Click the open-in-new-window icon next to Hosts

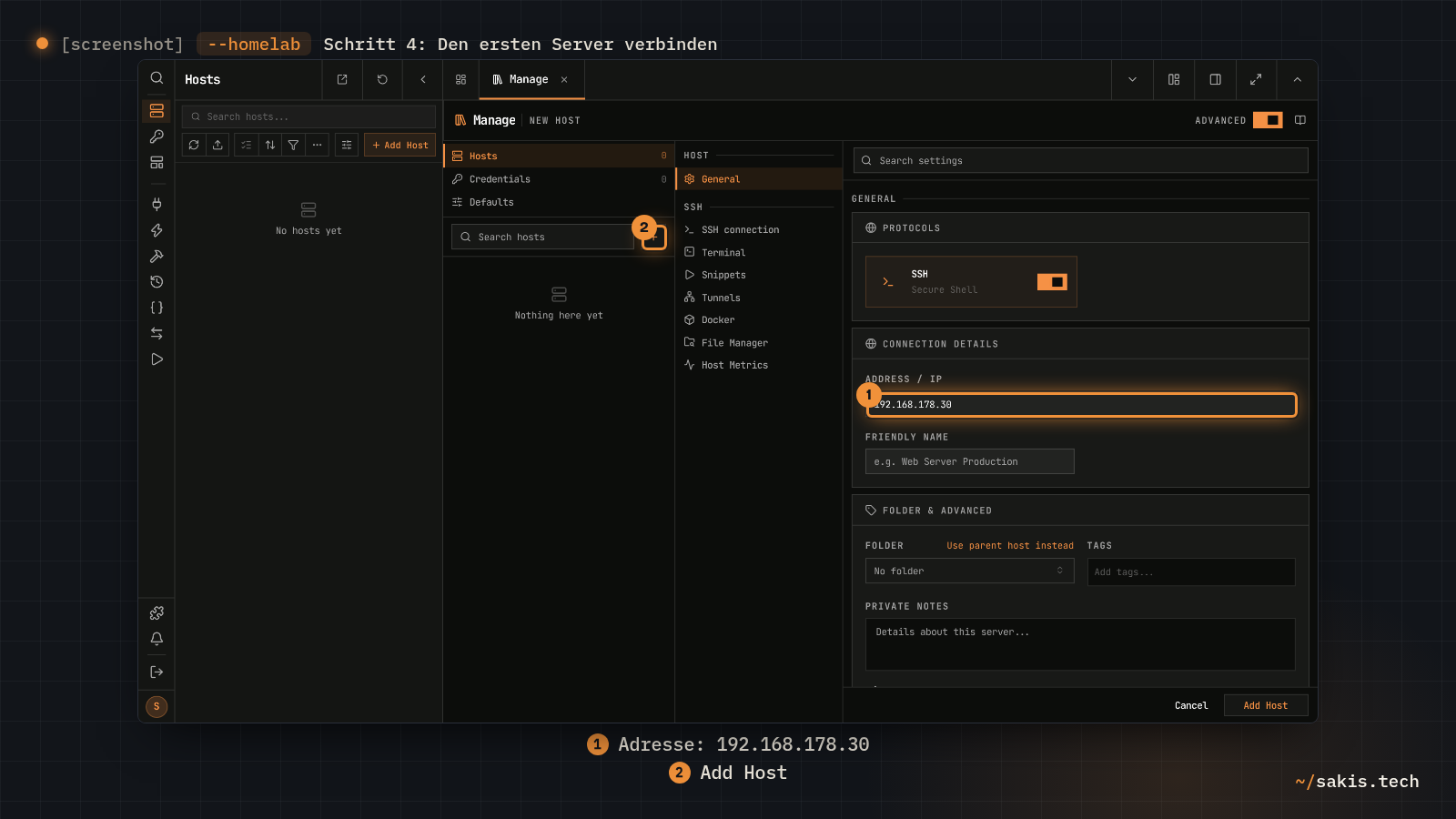click(342, 79)
